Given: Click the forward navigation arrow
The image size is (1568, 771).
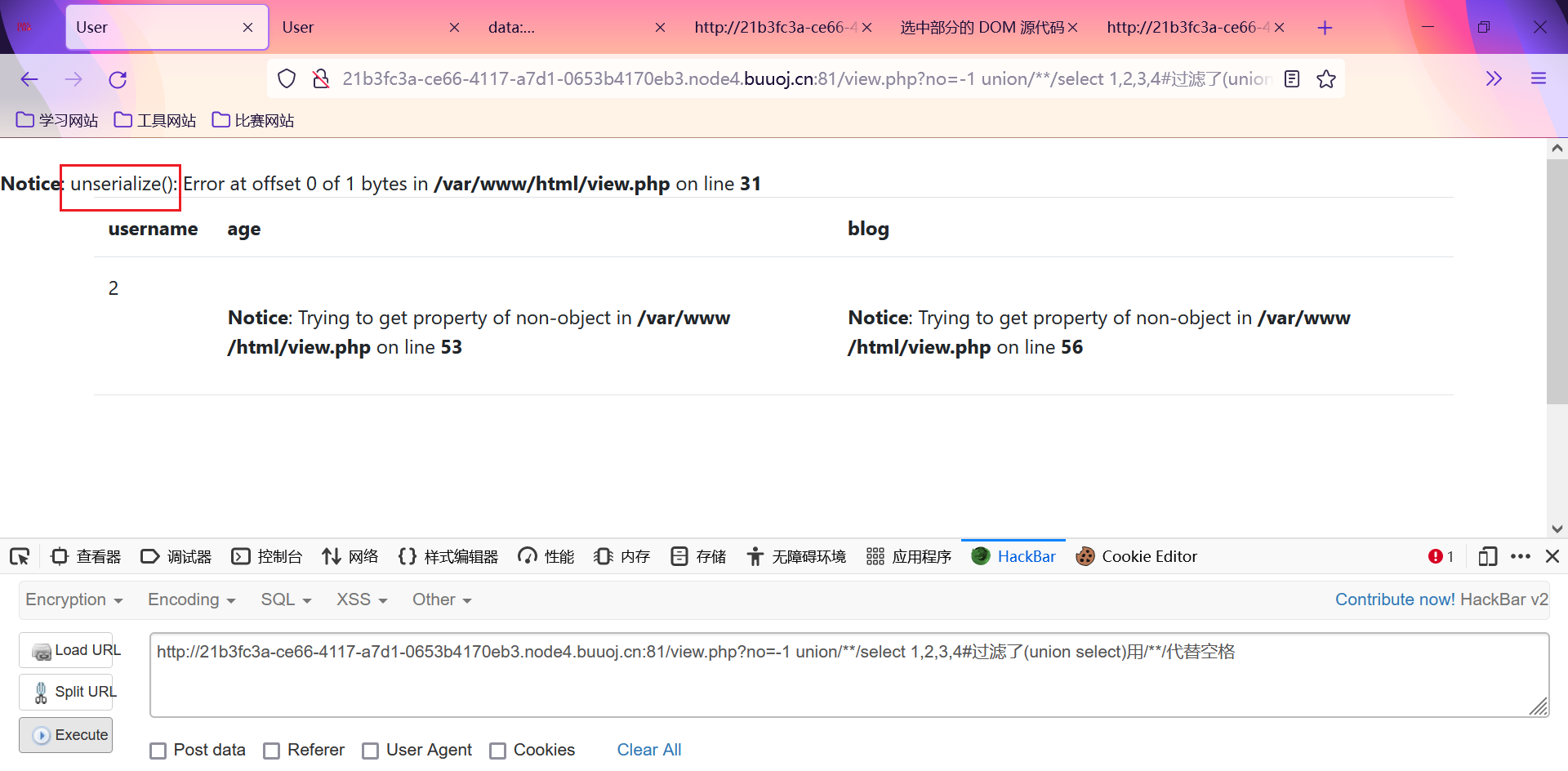Looking at the screenshot, I should (x=73, y=79).
